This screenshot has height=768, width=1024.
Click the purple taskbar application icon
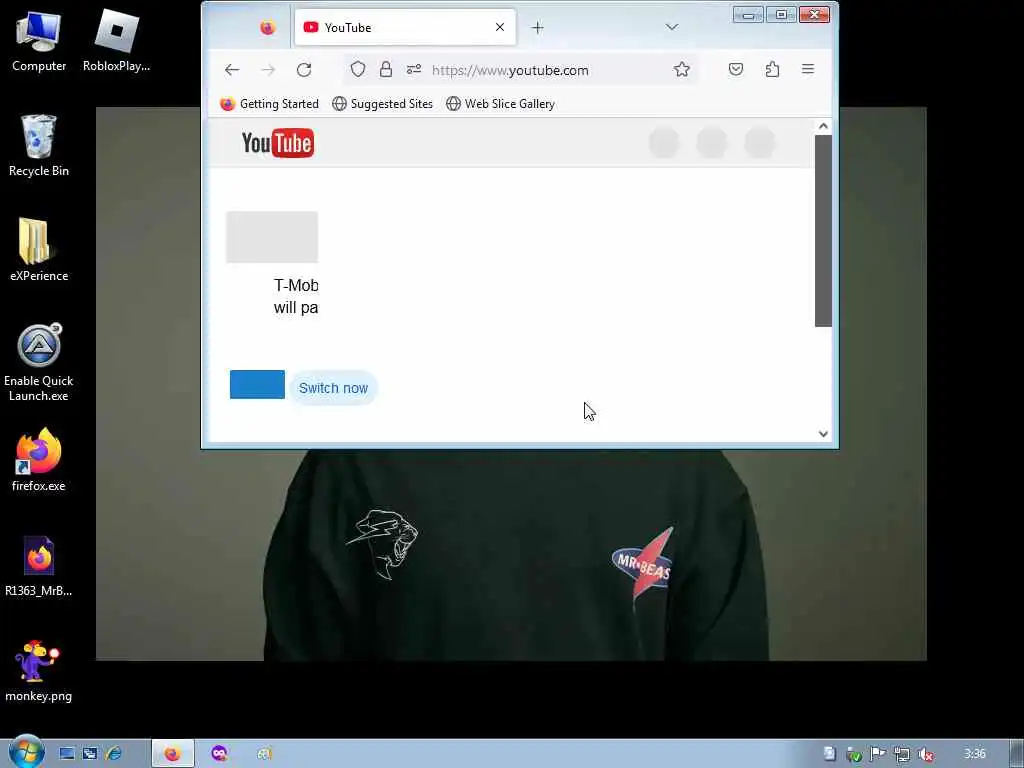[219, 754]
